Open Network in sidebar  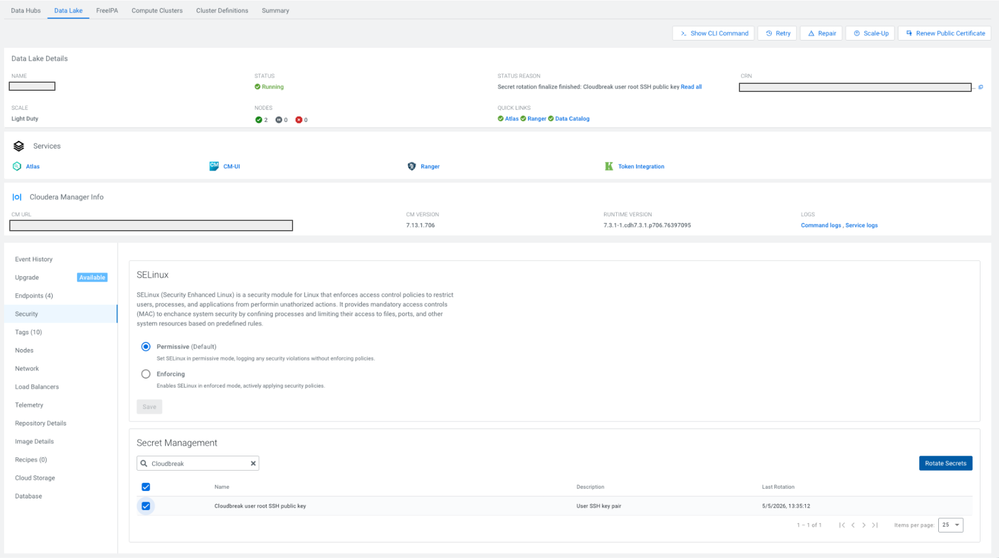(61, 369)
